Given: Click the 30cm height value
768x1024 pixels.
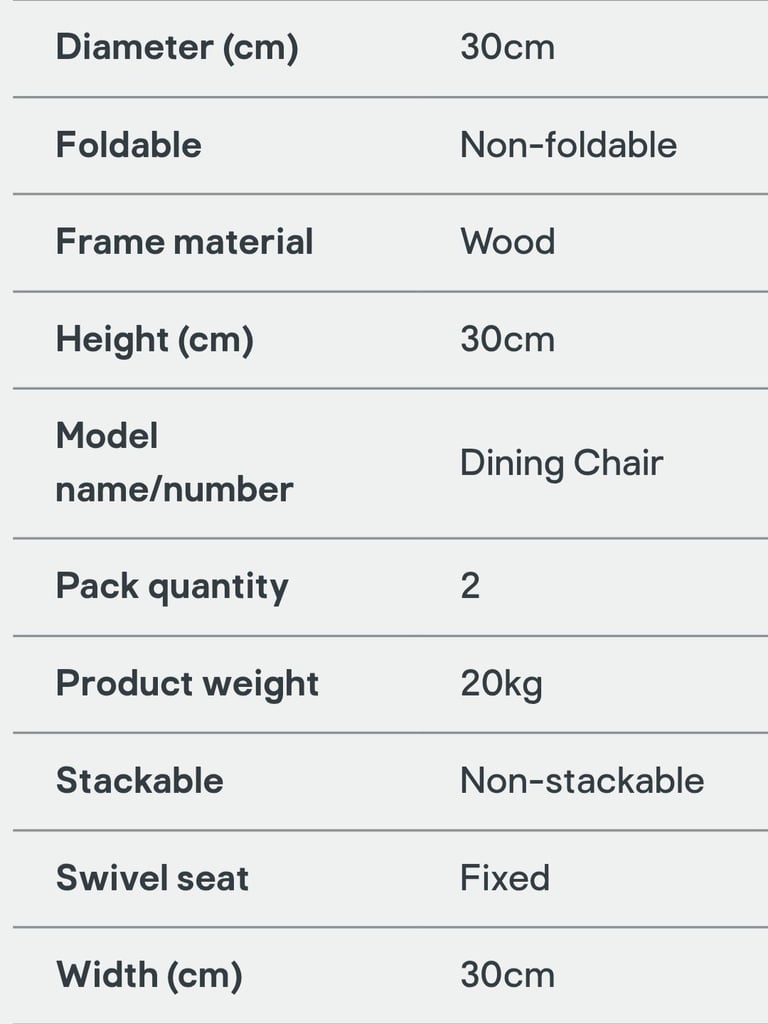Looking at the screenshot, I should (507, 340).
